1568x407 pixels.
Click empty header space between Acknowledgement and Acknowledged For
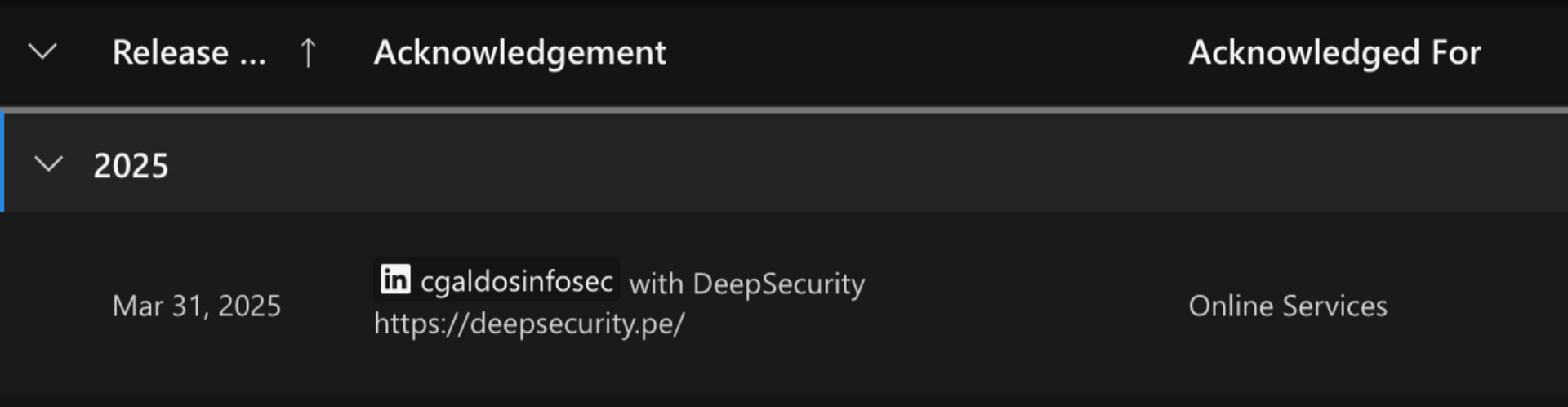[x=927, y=52]
